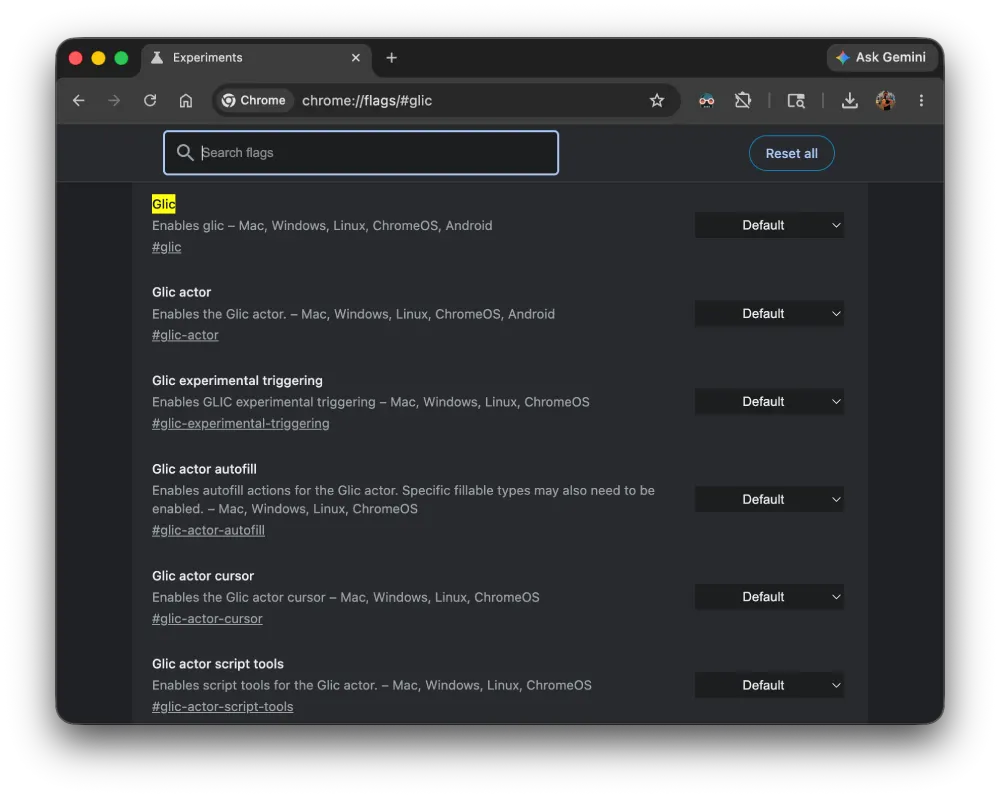Follow the #glic-actor-script-tools link
This screenshot has width=1000, height=798.
tap(223, 707)
